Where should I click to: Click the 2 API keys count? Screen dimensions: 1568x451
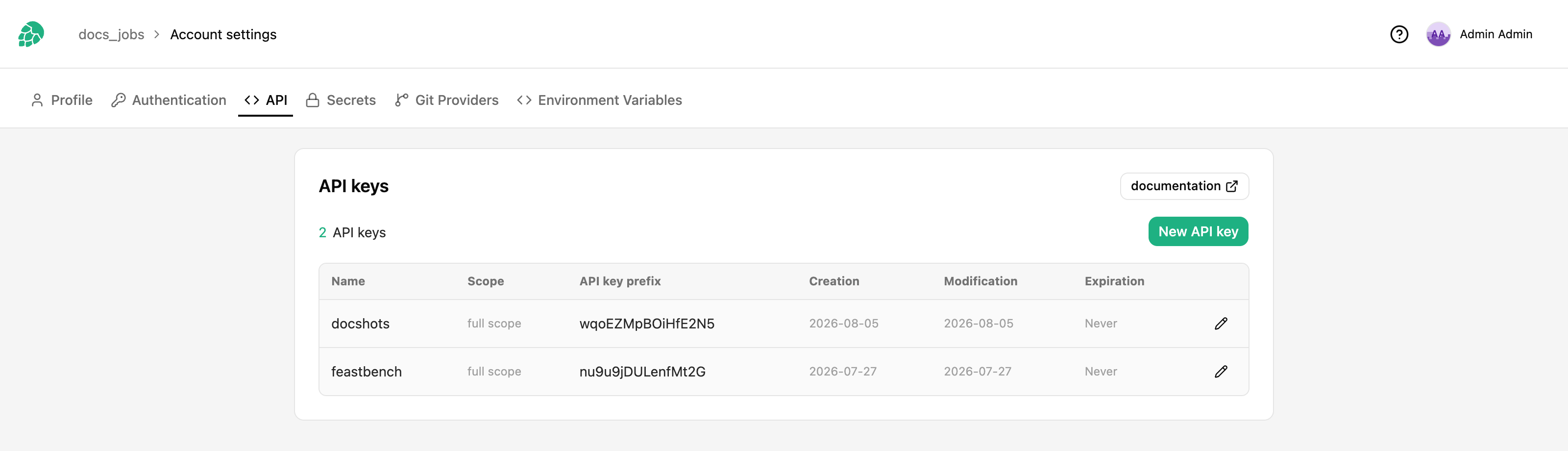(352, 232)
